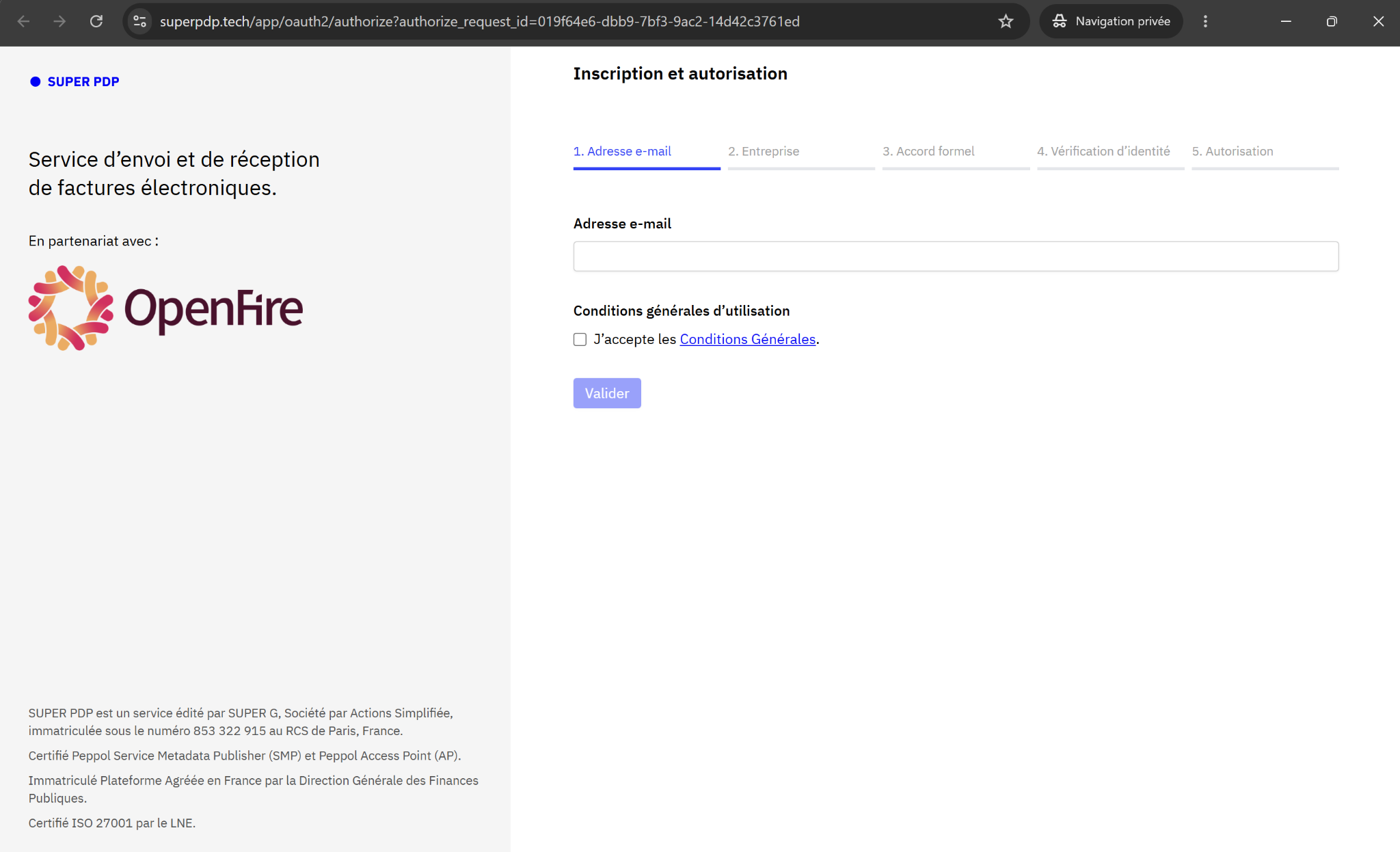Go forward to the next page

click(59, 21)
